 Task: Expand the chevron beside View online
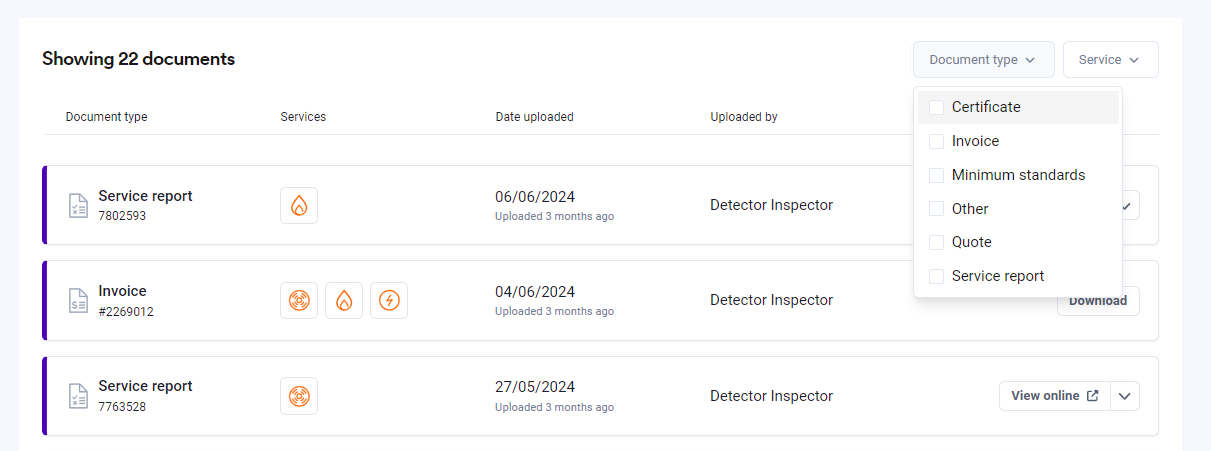pyautogui.click(x=1125, y=396)
